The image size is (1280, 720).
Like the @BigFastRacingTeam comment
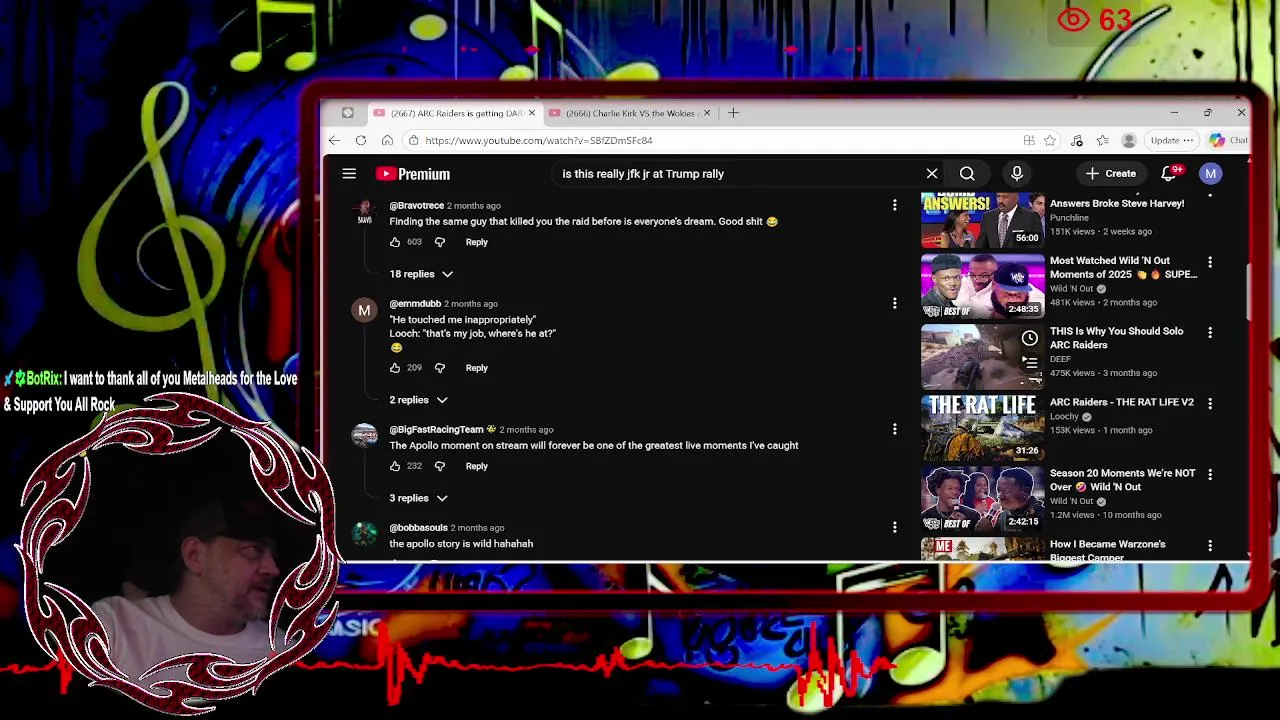point(395,466)
